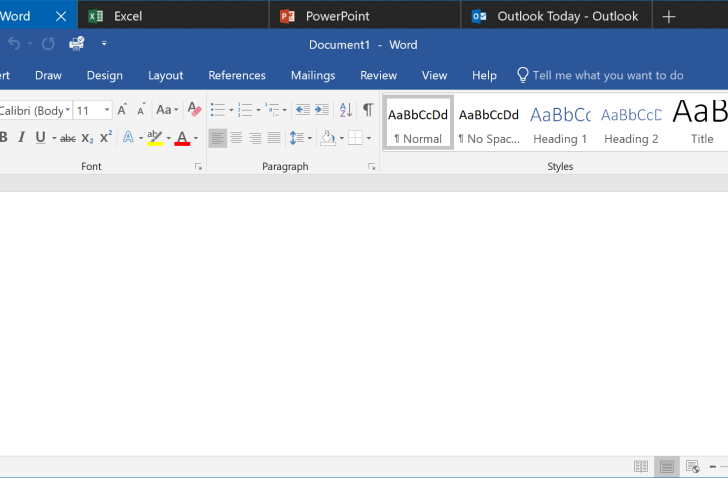This screenshot has height=478, width=728.
Task: Open text highlight color dropdown arrow
Action: pyautogui.click(x=169, y=138)
